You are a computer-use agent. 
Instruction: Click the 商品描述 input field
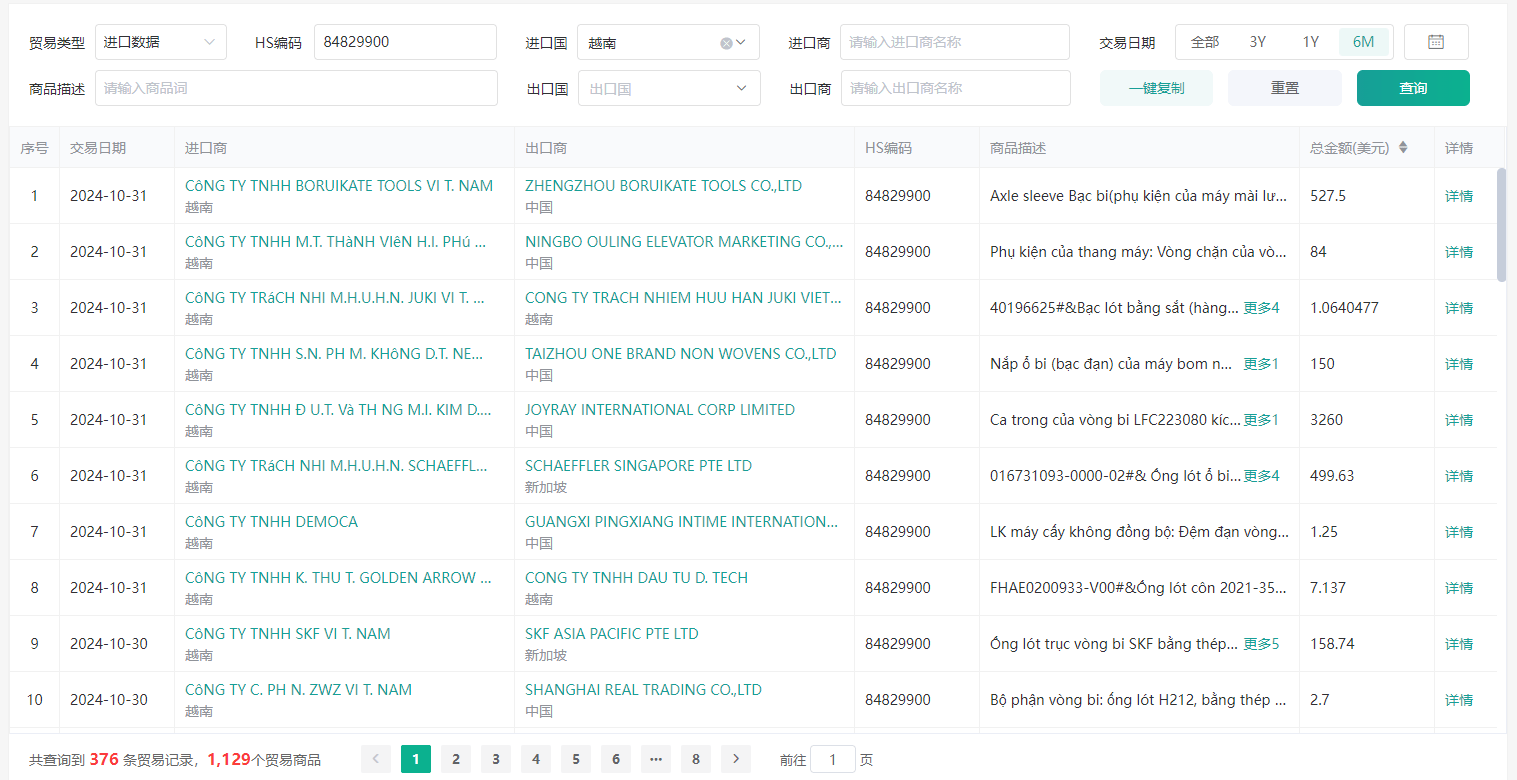coord(296,88)
